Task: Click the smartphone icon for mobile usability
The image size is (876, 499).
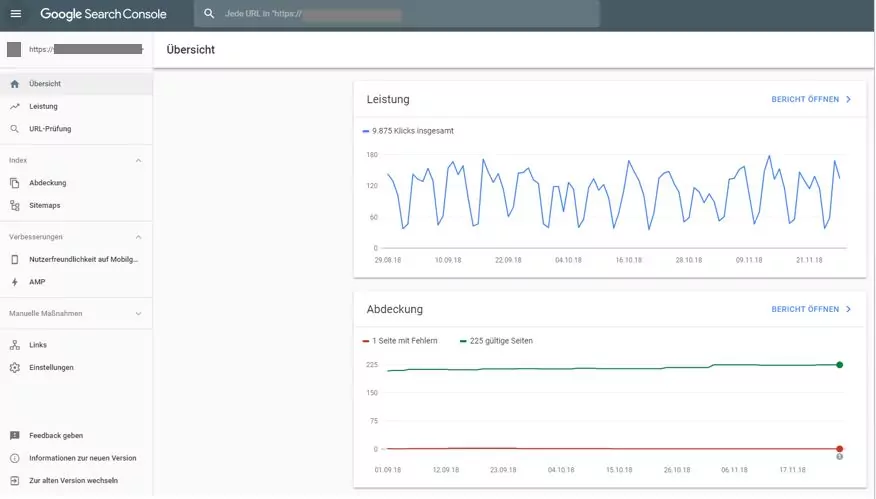Action: pos(15,259)
